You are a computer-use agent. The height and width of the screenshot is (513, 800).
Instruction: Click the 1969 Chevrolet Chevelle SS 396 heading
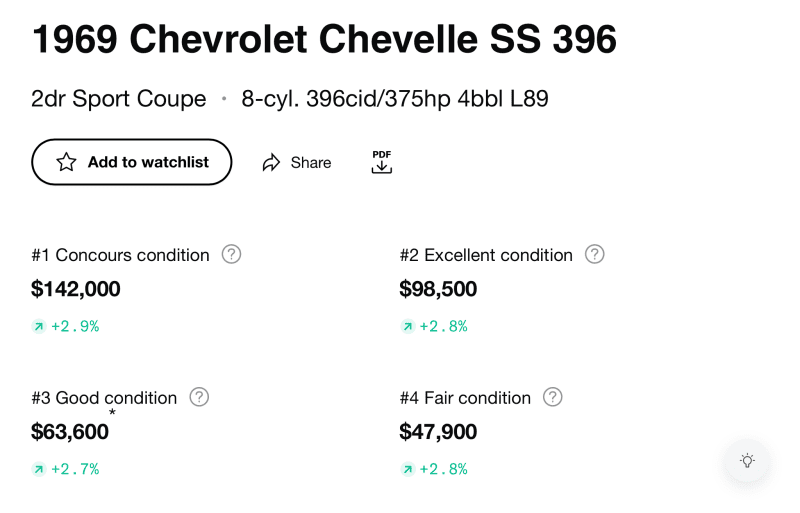[324, 39]
